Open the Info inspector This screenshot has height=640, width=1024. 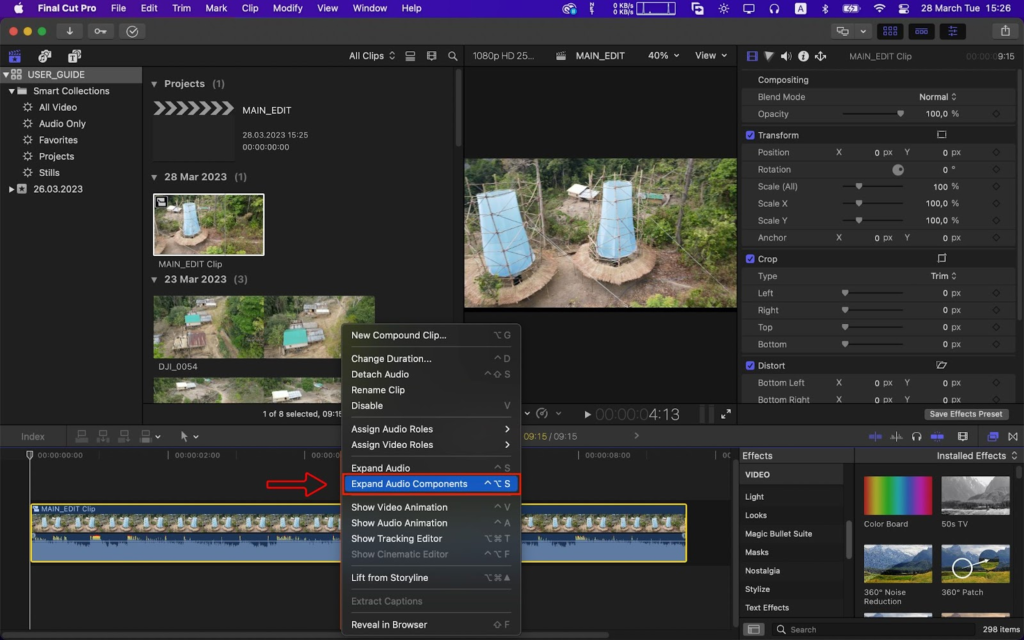coord(803,56)
